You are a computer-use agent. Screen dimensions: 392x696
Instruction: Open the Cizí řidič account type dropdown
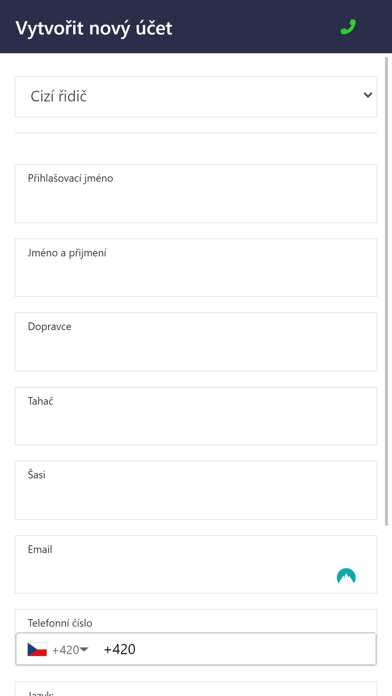[196, 97]
